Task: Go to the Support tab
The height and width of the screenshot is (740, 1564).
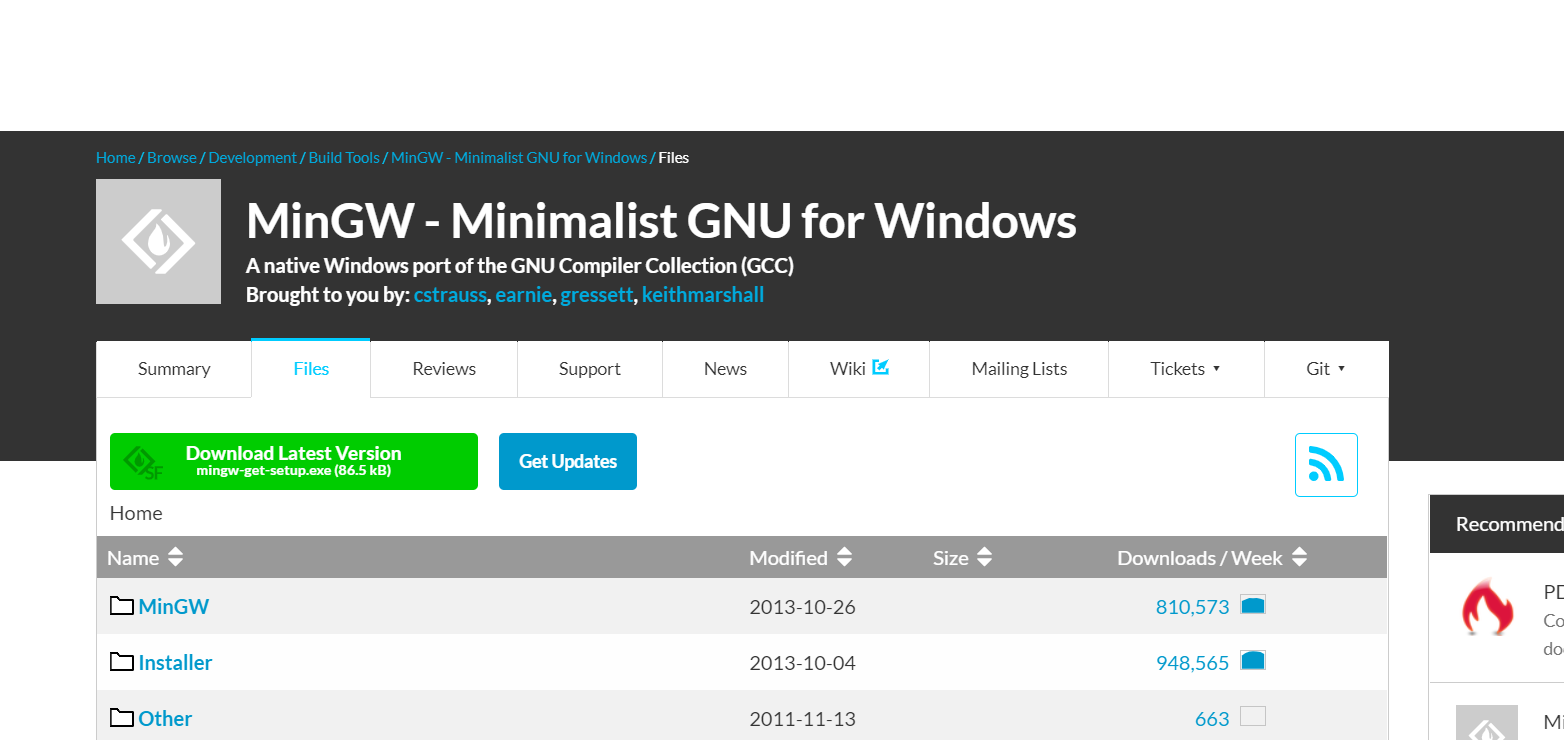Action: 590,369
